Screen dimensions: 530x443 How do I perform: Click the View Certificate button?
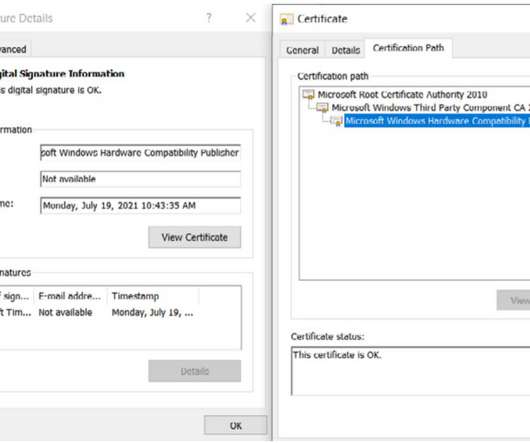tap(195, 237)
